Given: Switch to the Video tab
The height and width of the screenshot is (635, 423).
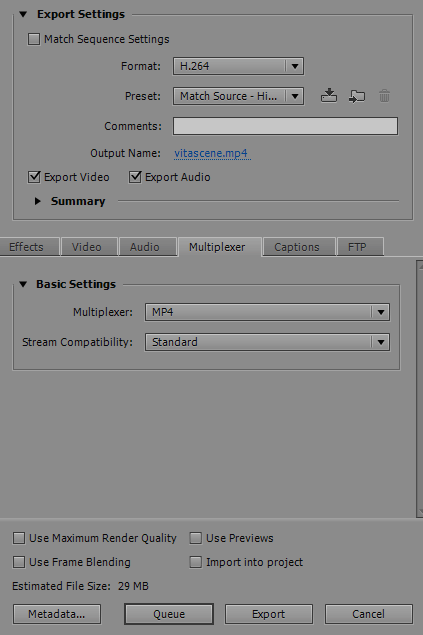Looking at the screenshot, I should (x=89, y=247).
